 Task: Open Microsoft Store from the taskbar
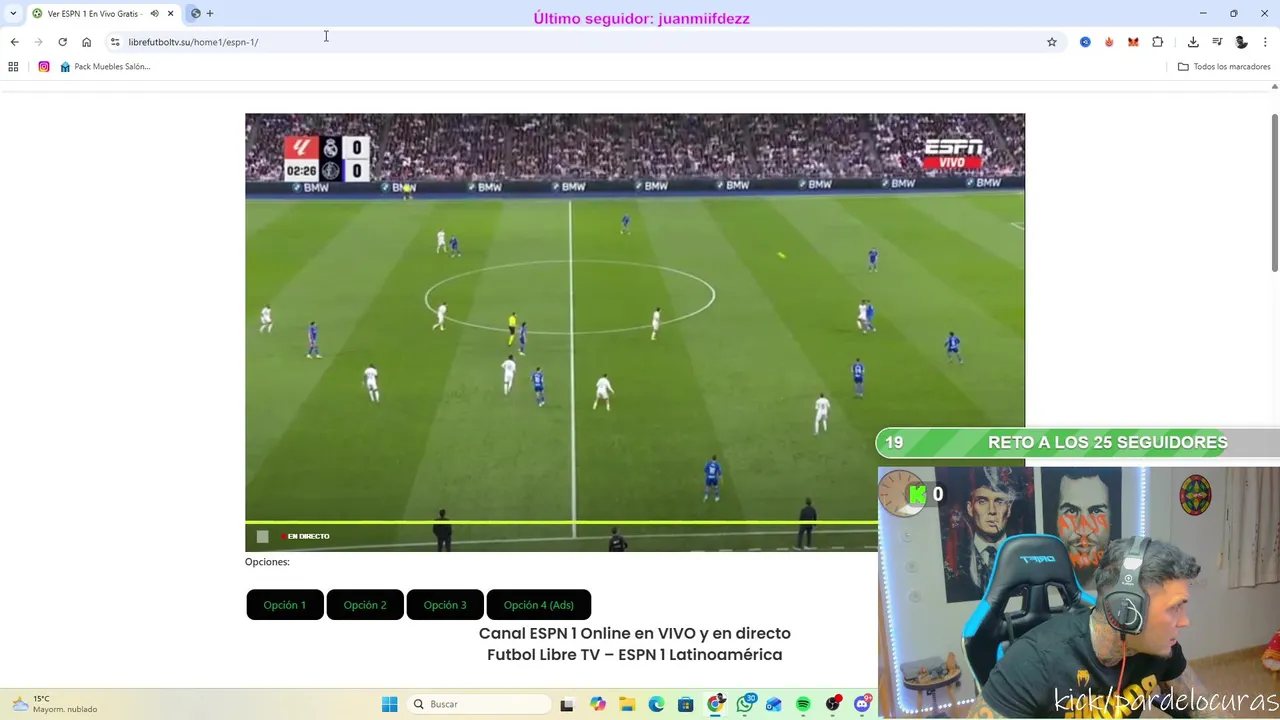(x=685, y=704)
